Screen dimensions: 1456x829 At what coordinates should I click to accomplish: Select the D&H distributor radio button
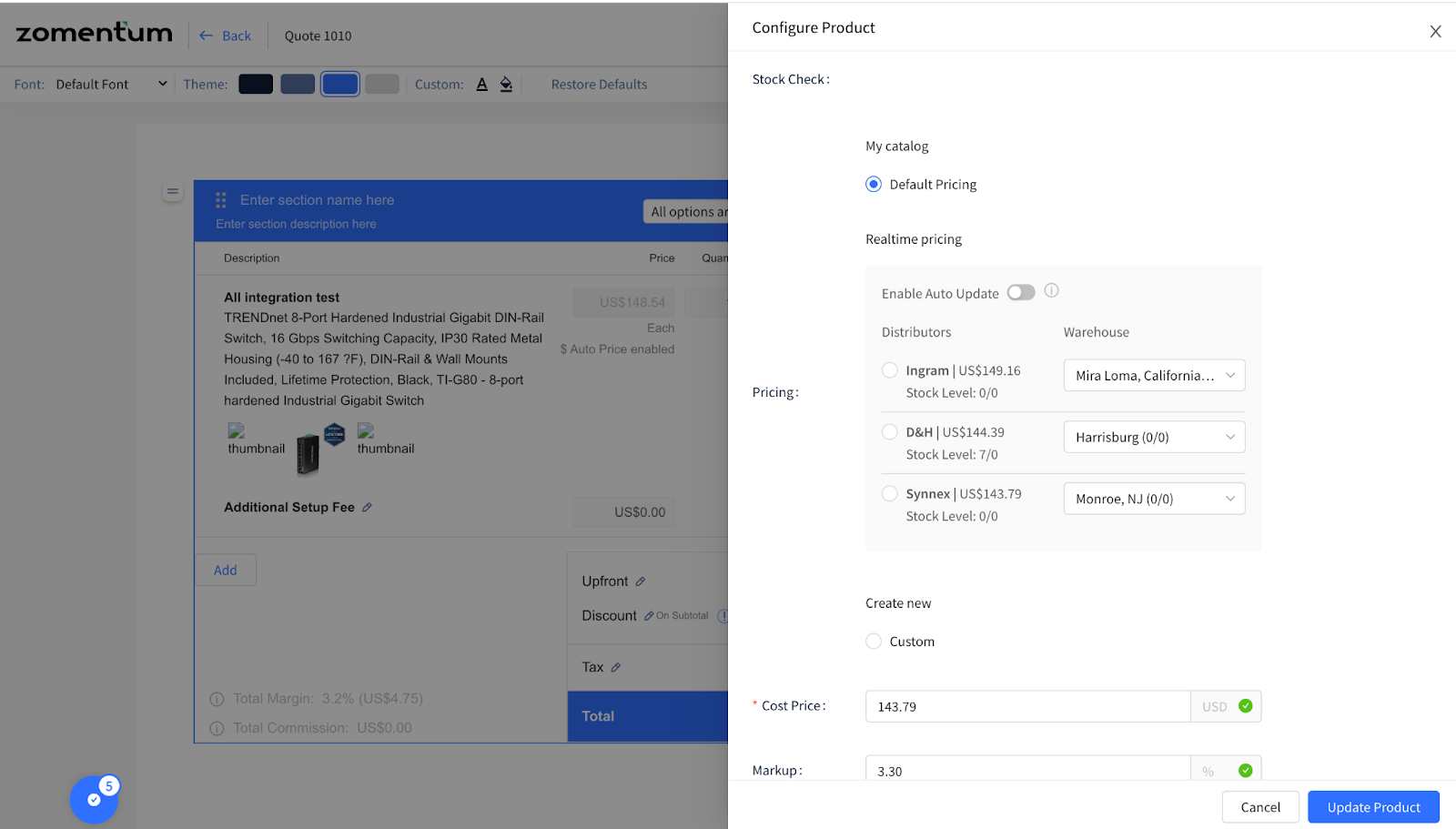[x=890, y=431]
